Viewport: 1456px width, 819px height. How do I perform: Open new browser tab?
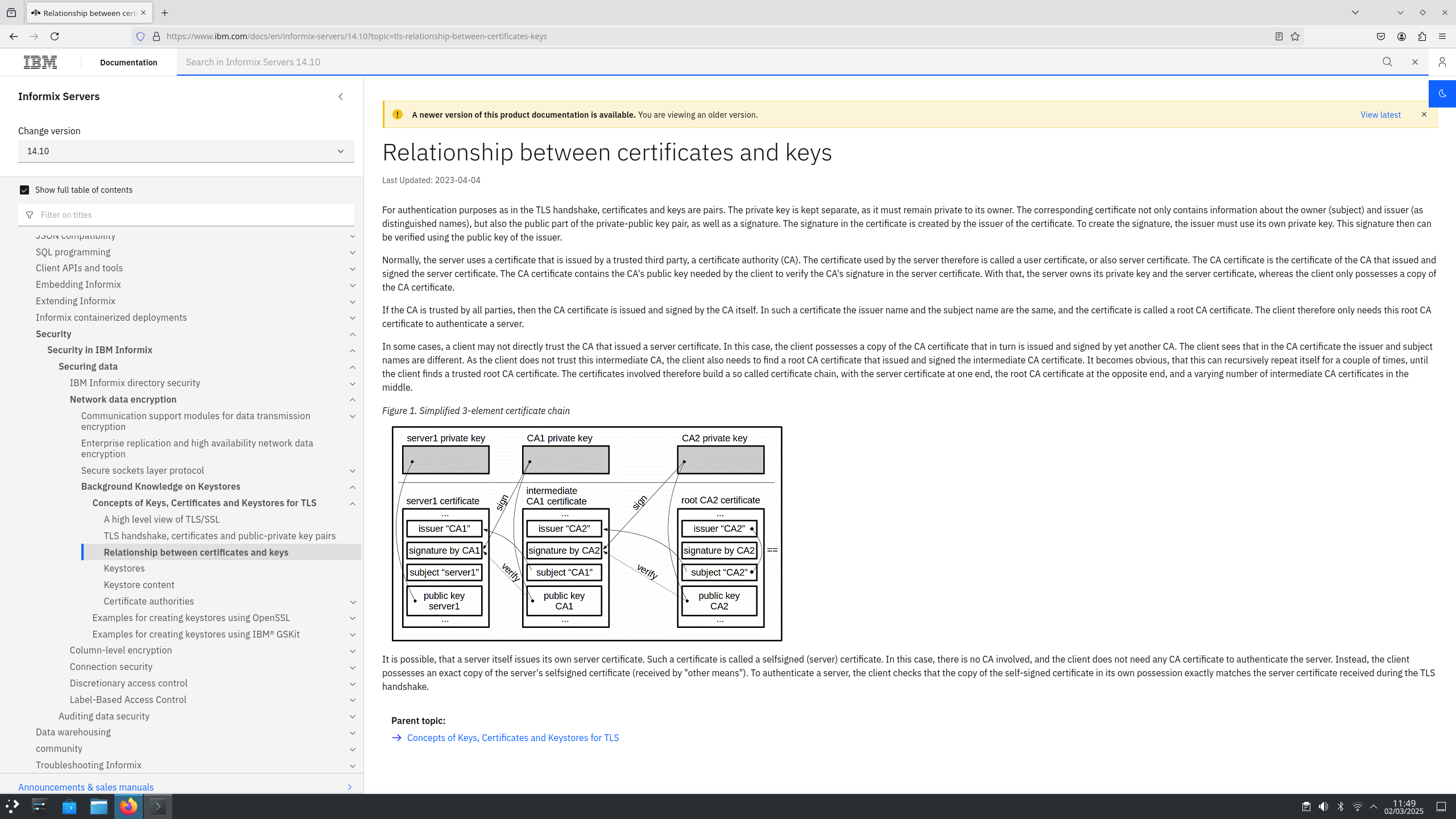click(x=164, y=13)
